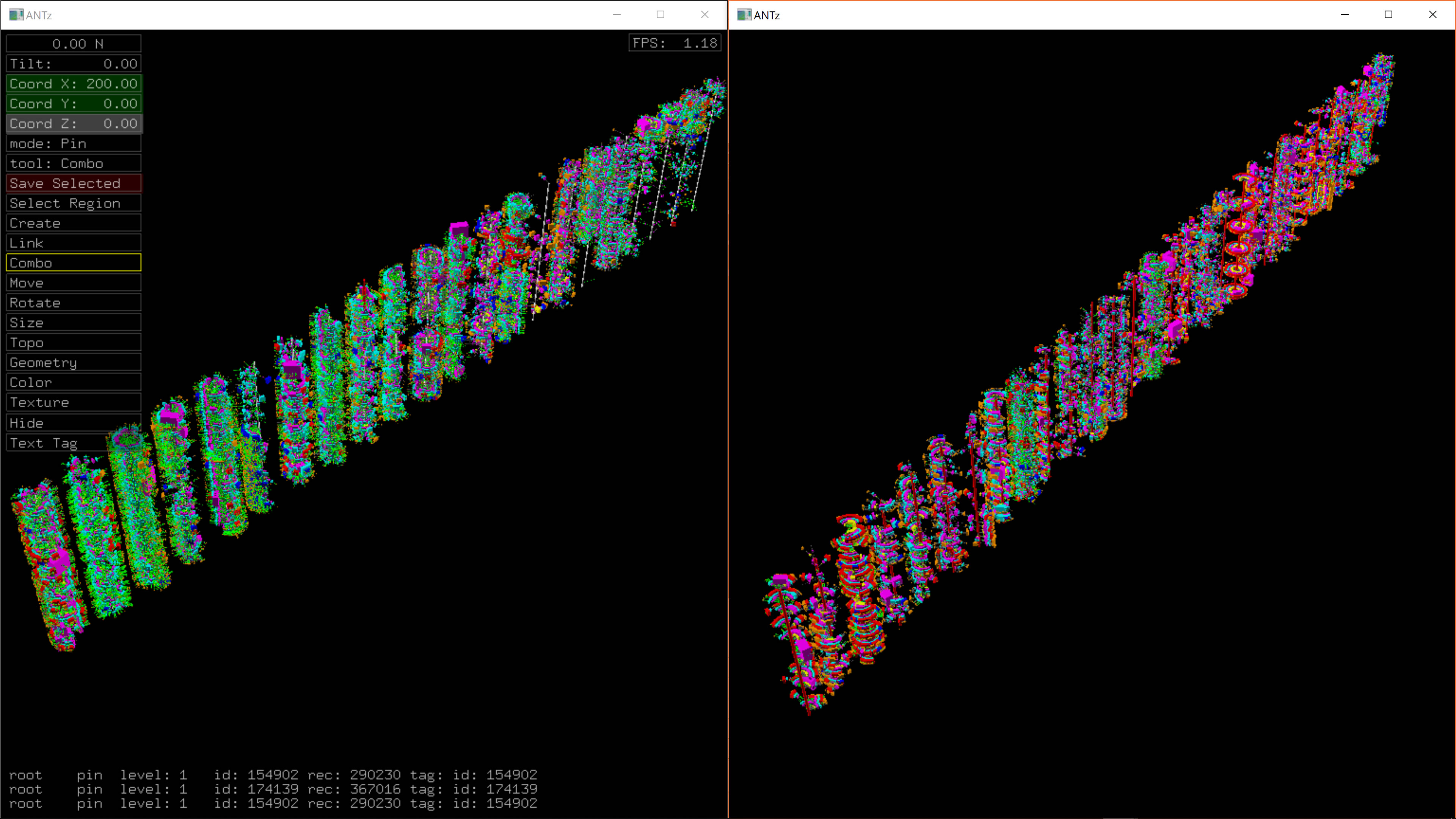
Task: Open the Geometry tool option
Action: click(x=74, y=362)
